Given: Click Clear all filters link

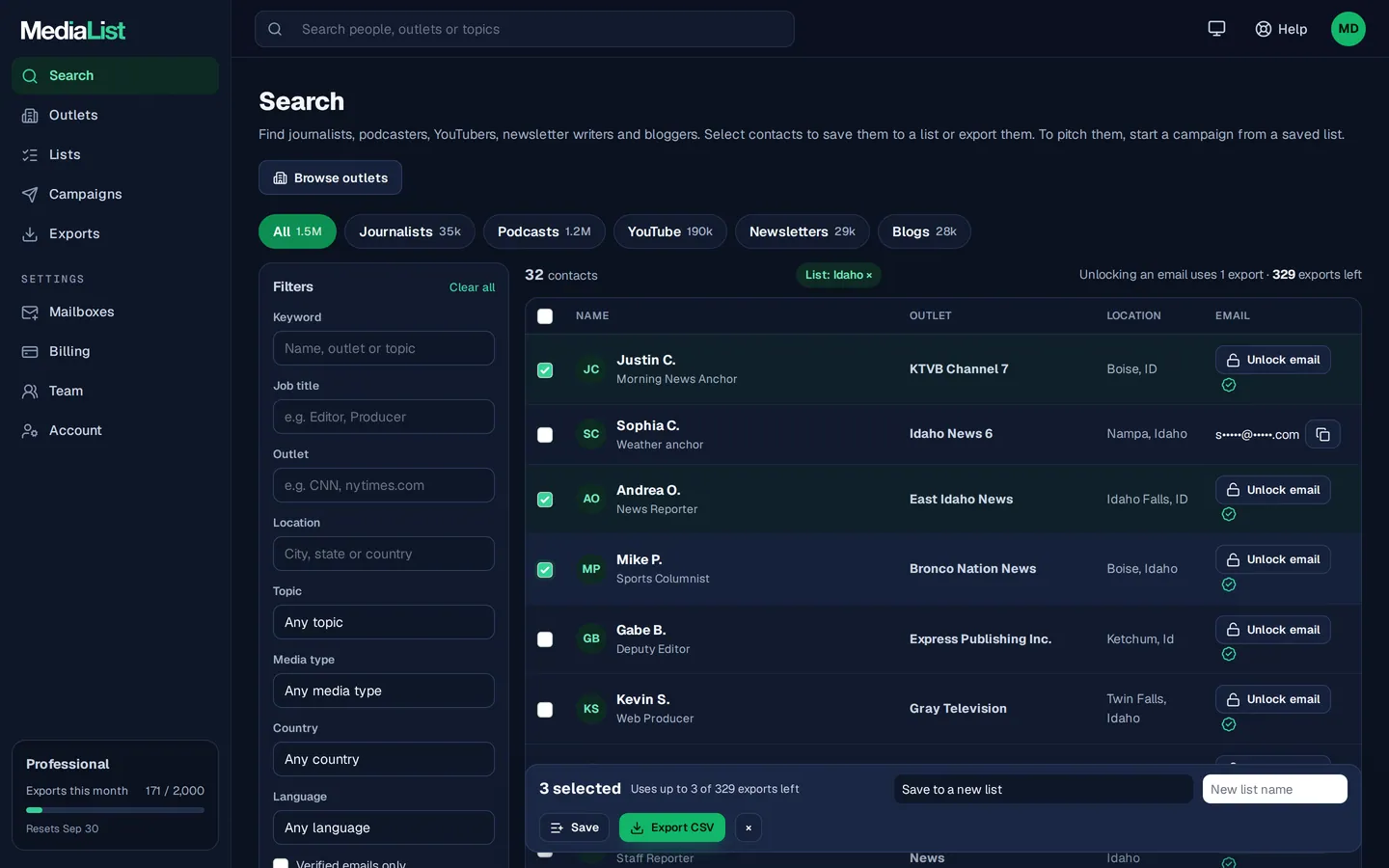Looking at the screenshot, I should tap(472, 287).
